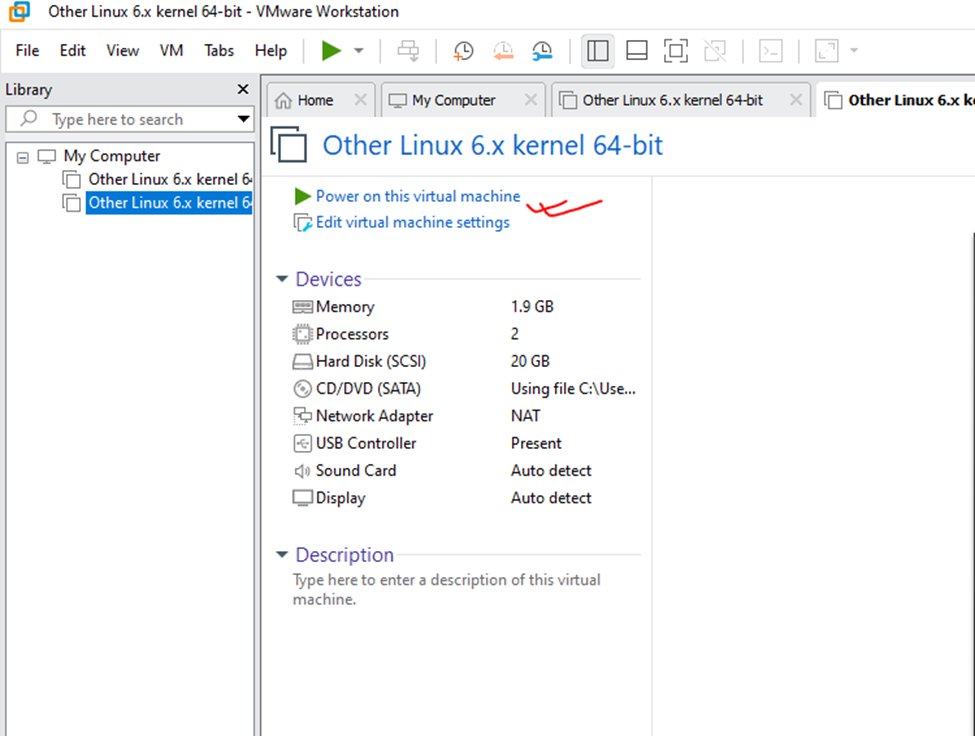Click the Display device label

pyautogui.click(x=340, y=499)
